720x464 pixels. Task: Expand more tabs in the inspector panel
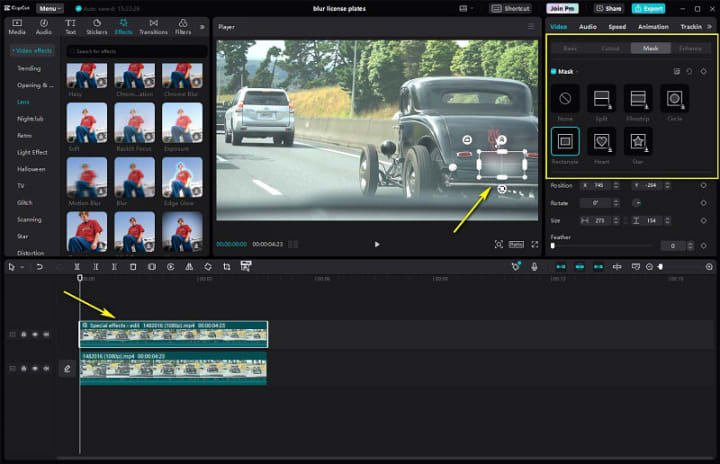pos(710,27)
